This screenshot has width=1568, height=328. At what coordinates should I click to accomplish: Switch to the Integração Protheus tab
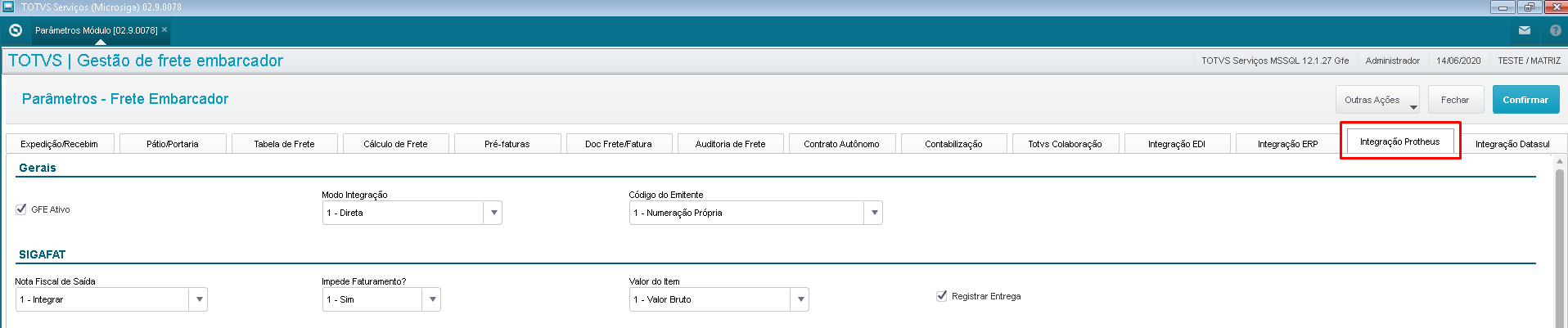[x=1399, y=142]
